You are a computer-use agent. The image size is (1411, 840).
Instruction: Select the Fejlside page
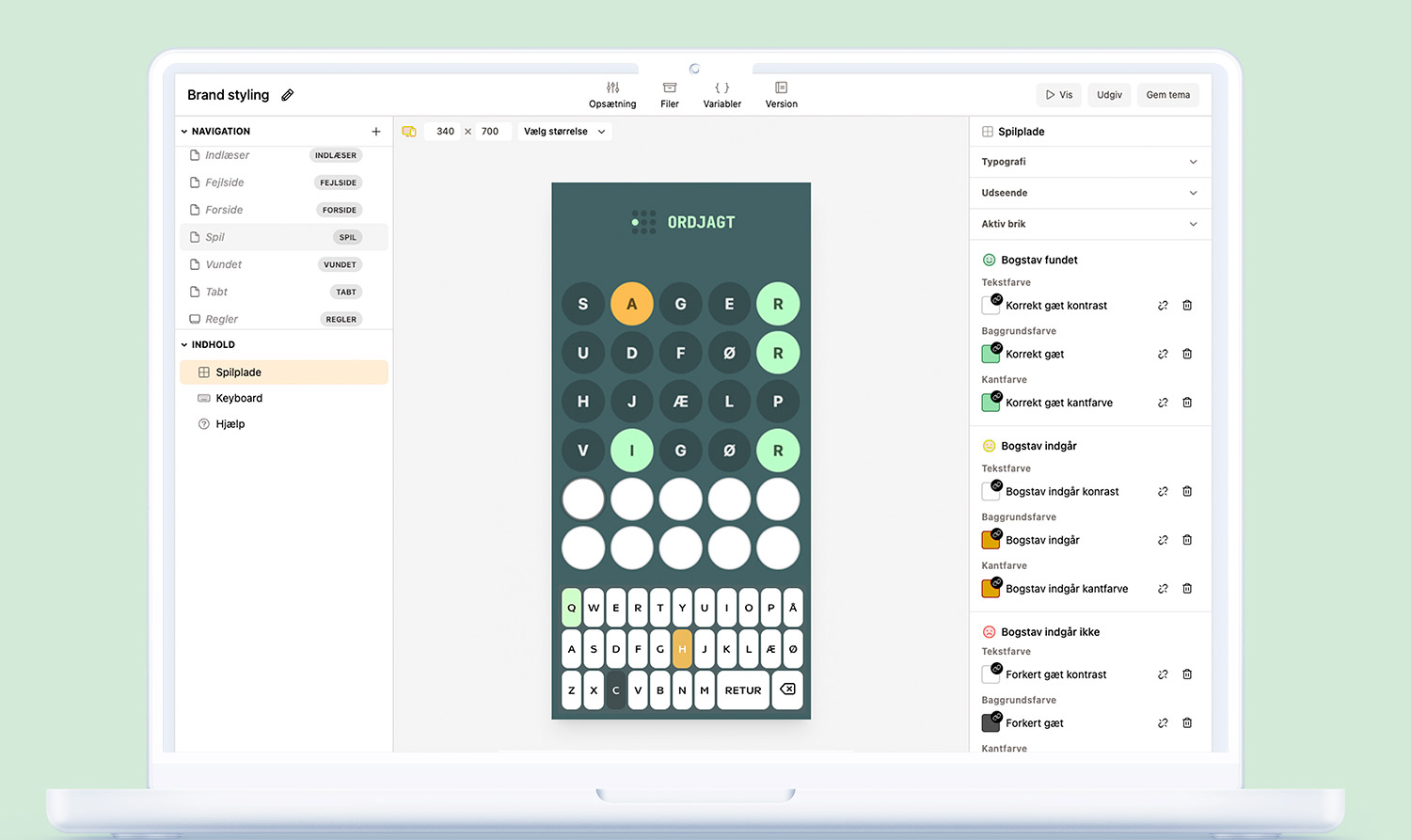pos(283,182)
